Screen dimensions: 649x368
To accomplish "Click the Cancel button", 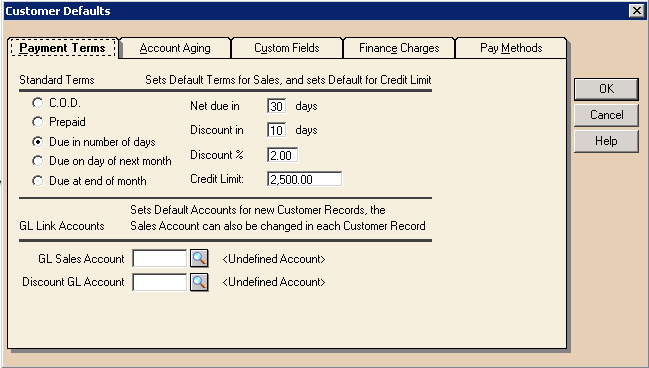I will [606, 115].
